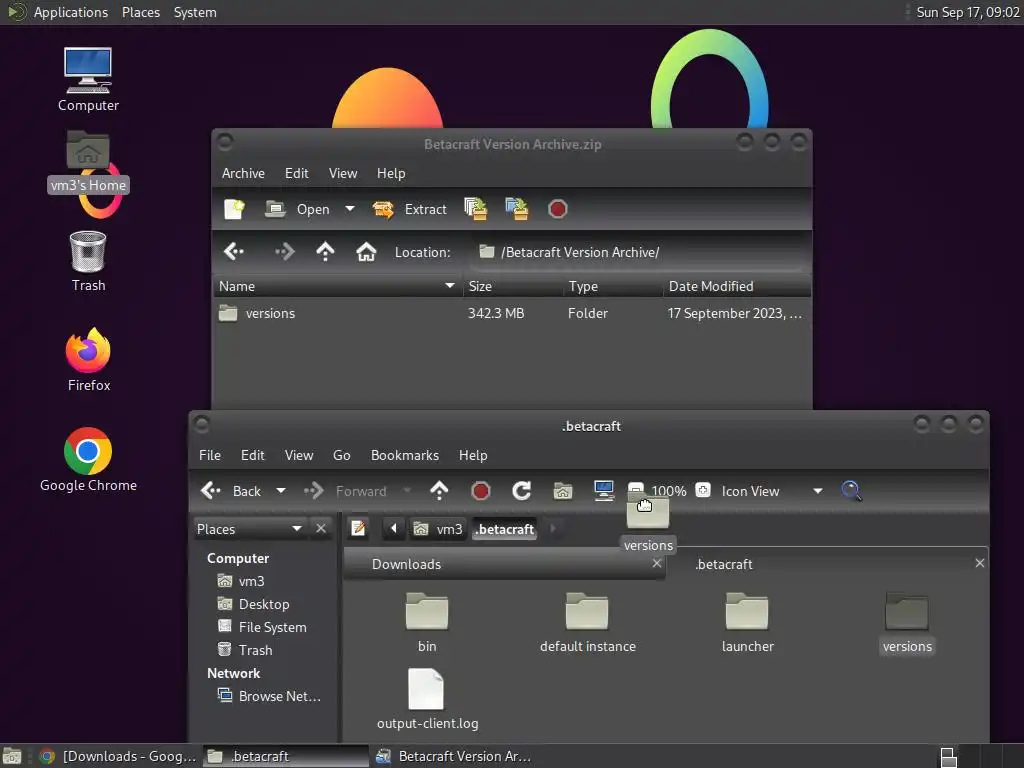This screenshot has height=768, width=1024.
Task: Go up one level in archive manager
Action: pyautogui.click(x=325, y=251)
